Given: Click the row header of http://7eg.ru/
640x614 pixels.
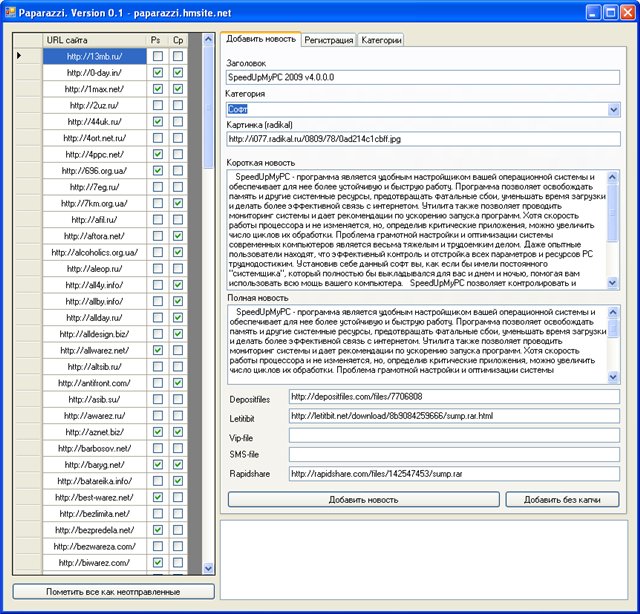Looking at the screenshot, I should click(28, 187).
